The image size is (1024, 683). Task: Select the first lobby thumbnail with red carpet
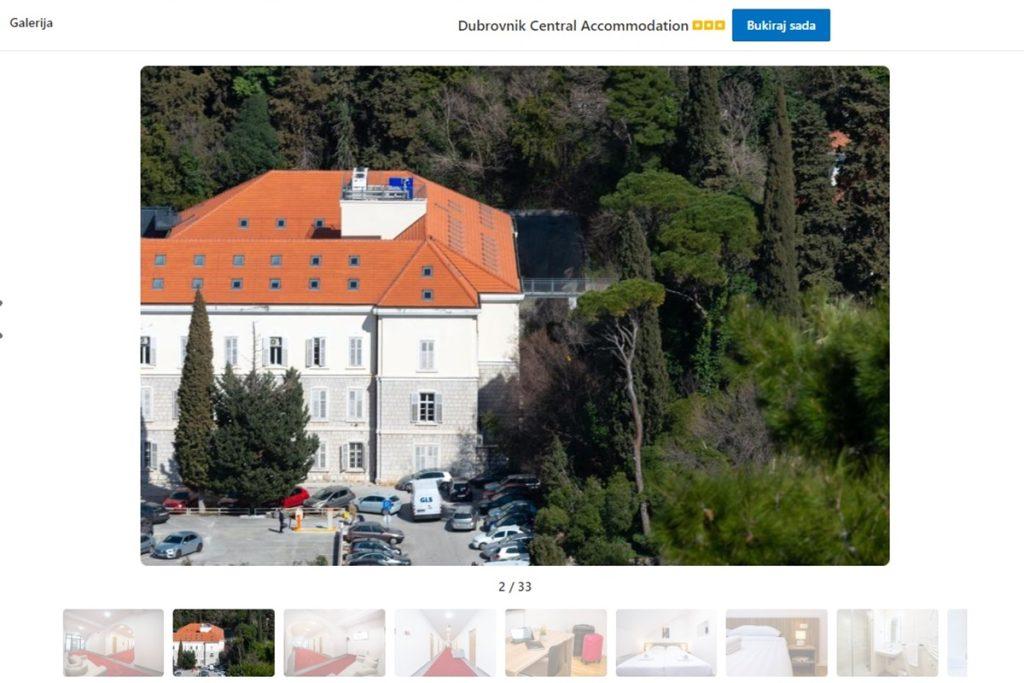(114, 643)
